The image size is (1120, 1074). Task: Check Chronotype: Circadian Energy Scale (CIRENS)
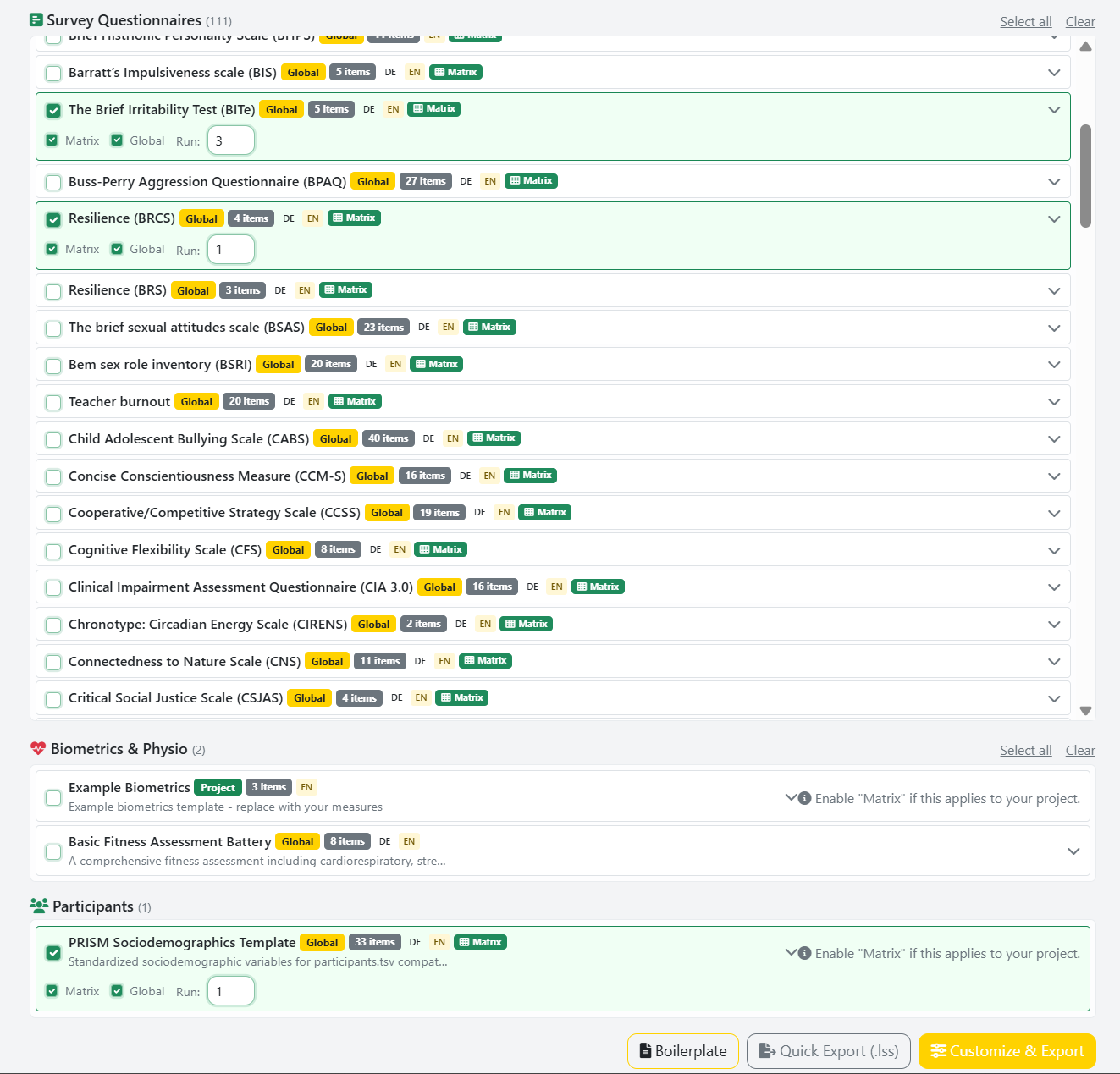[x=53, y=625]
